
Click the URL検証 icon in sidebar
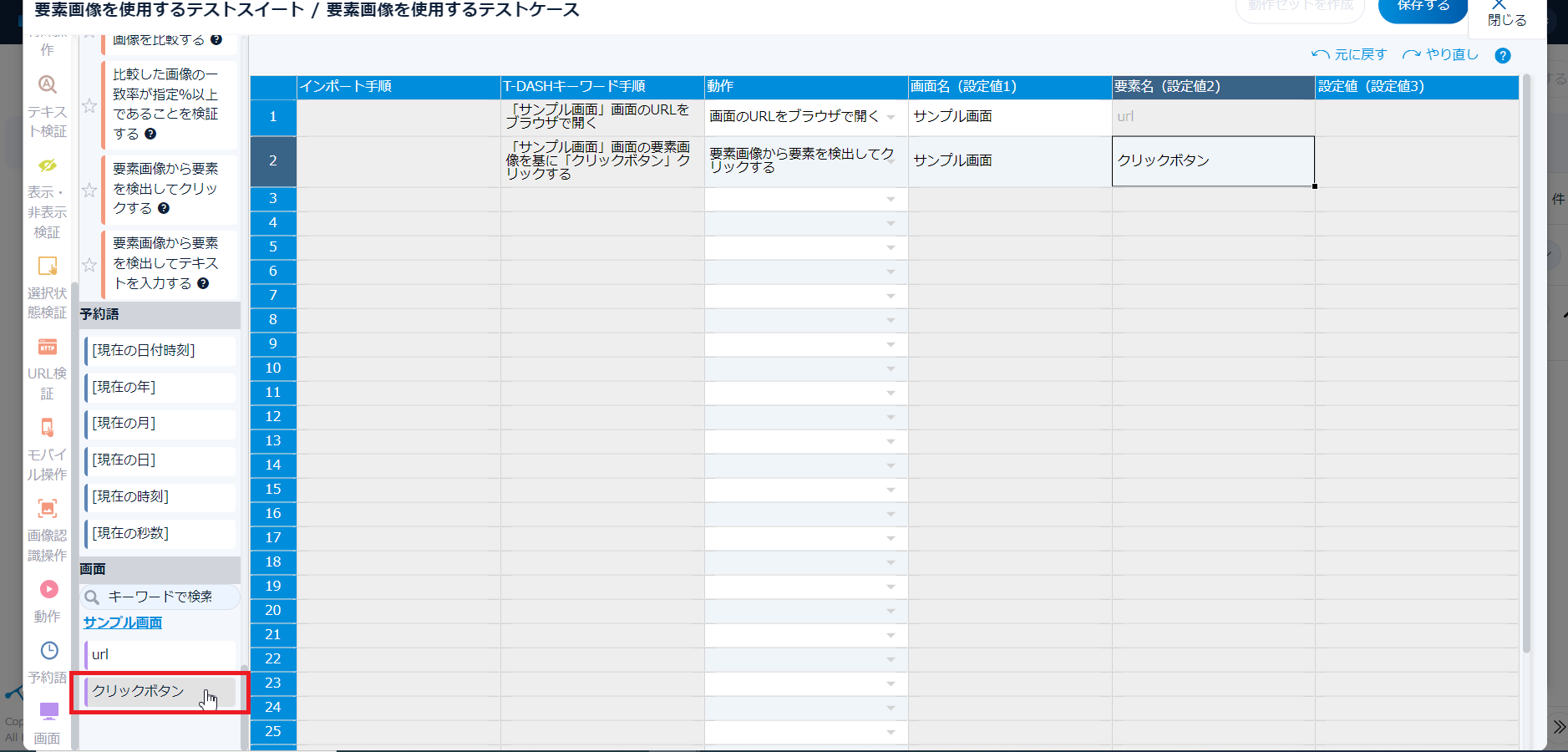tap(48, 348)
